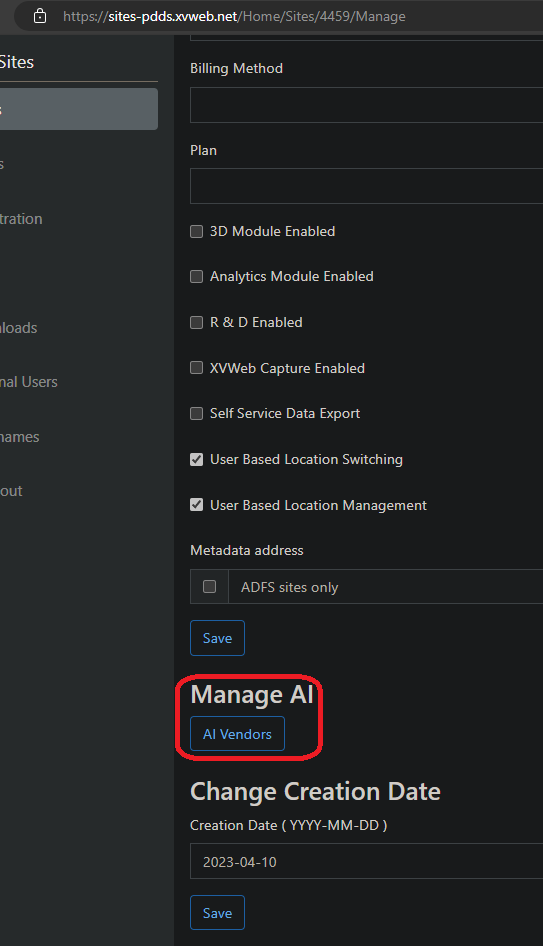Save the site settings above Manage AI
The image size is (543, 946).
(x=217, y=638)
